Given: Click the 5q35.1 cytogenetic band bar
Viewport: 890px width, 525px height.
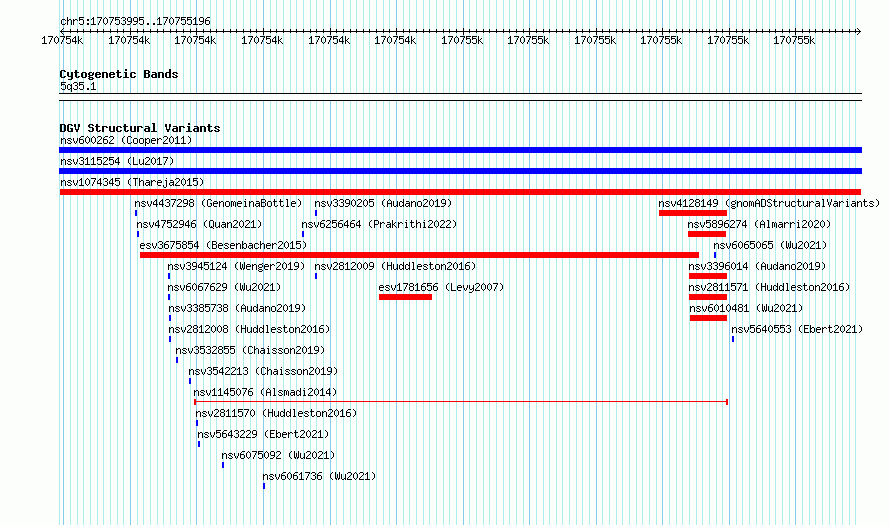Looking at the screenshot, I should tap(460, 97).
